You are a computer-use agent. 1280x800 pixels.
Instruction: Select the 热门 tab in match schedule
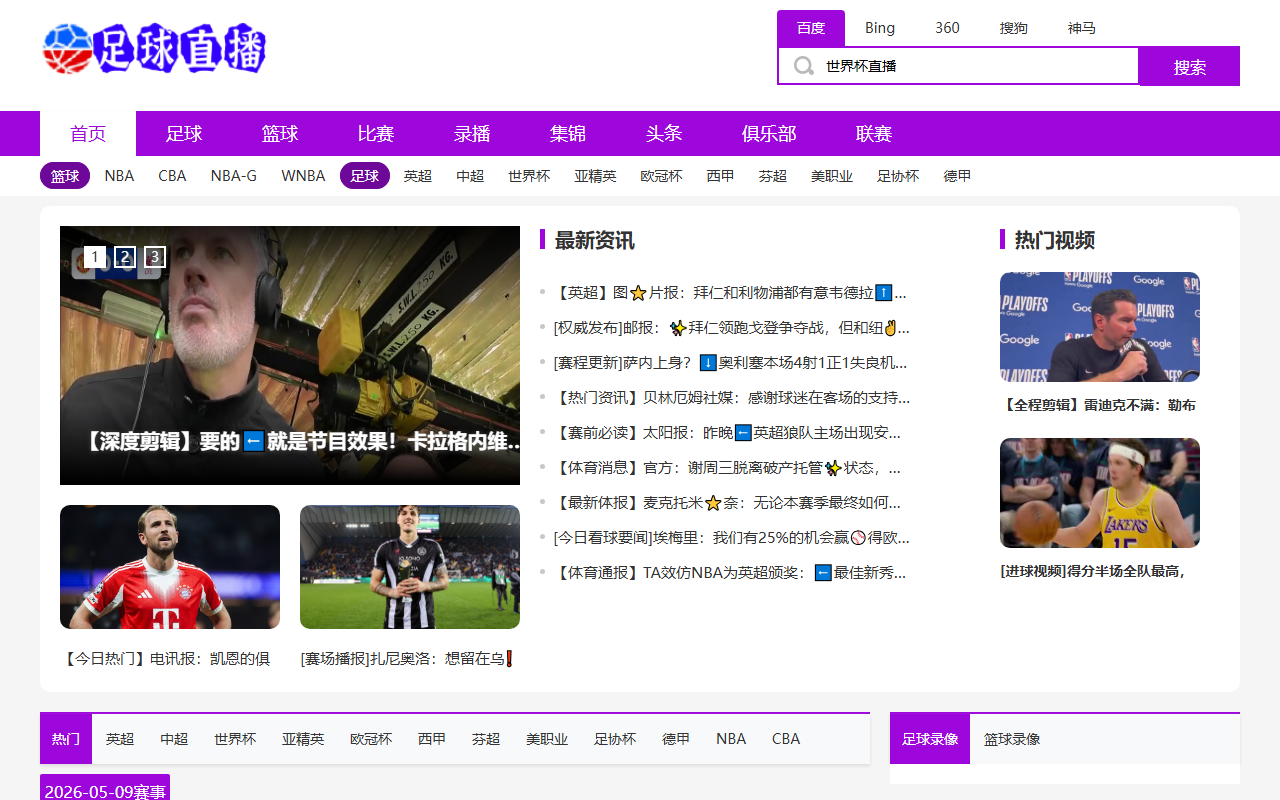pyautogui.click(x=66, y=739)
